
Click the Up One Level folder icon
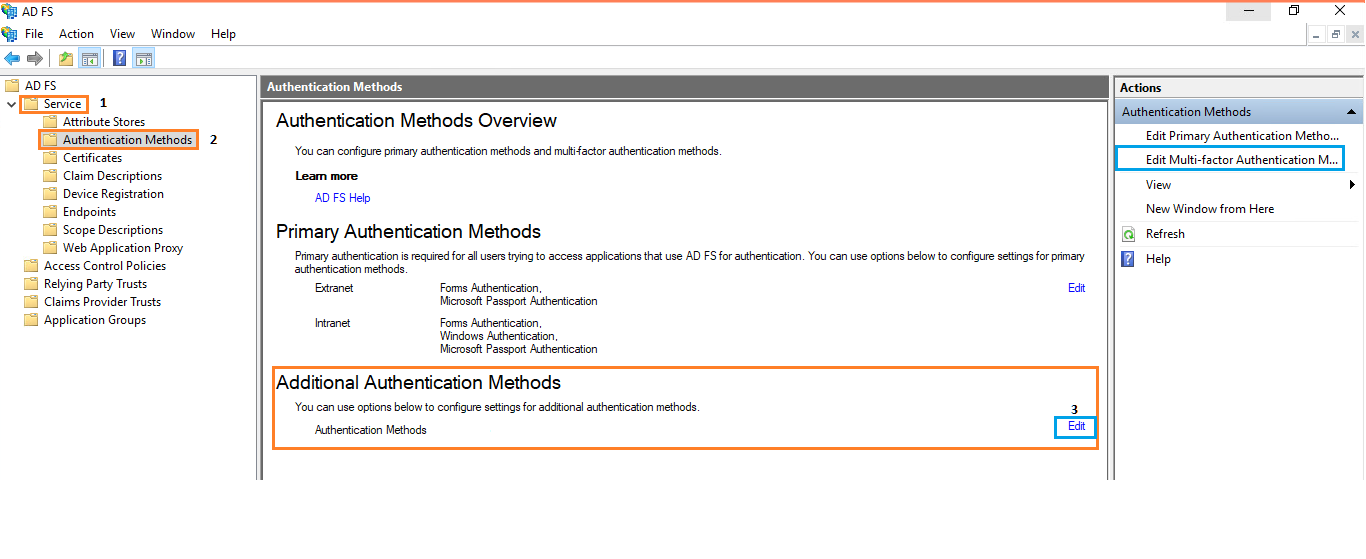[66, 59]
